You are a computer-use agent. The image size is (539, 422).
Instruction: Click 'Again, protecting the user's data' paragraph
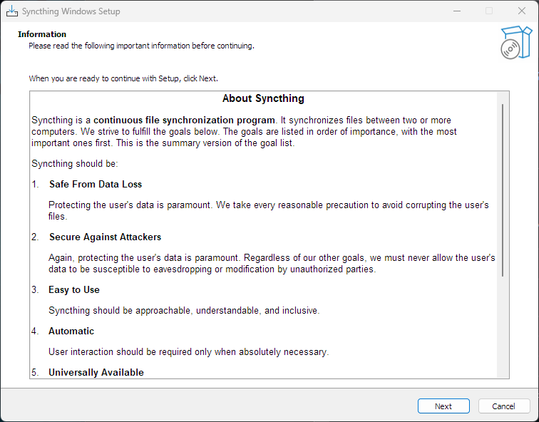coord(272,263)
